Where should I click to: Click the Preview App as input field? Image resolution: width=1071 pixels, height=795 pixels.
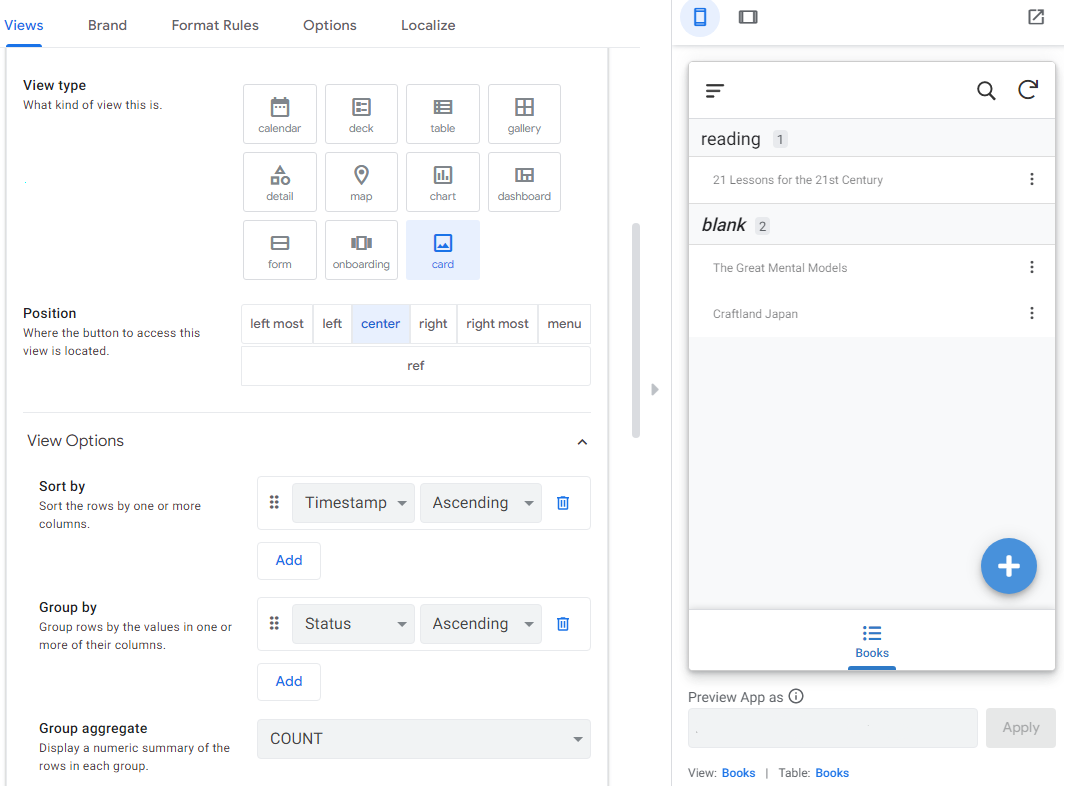[832, 728]
